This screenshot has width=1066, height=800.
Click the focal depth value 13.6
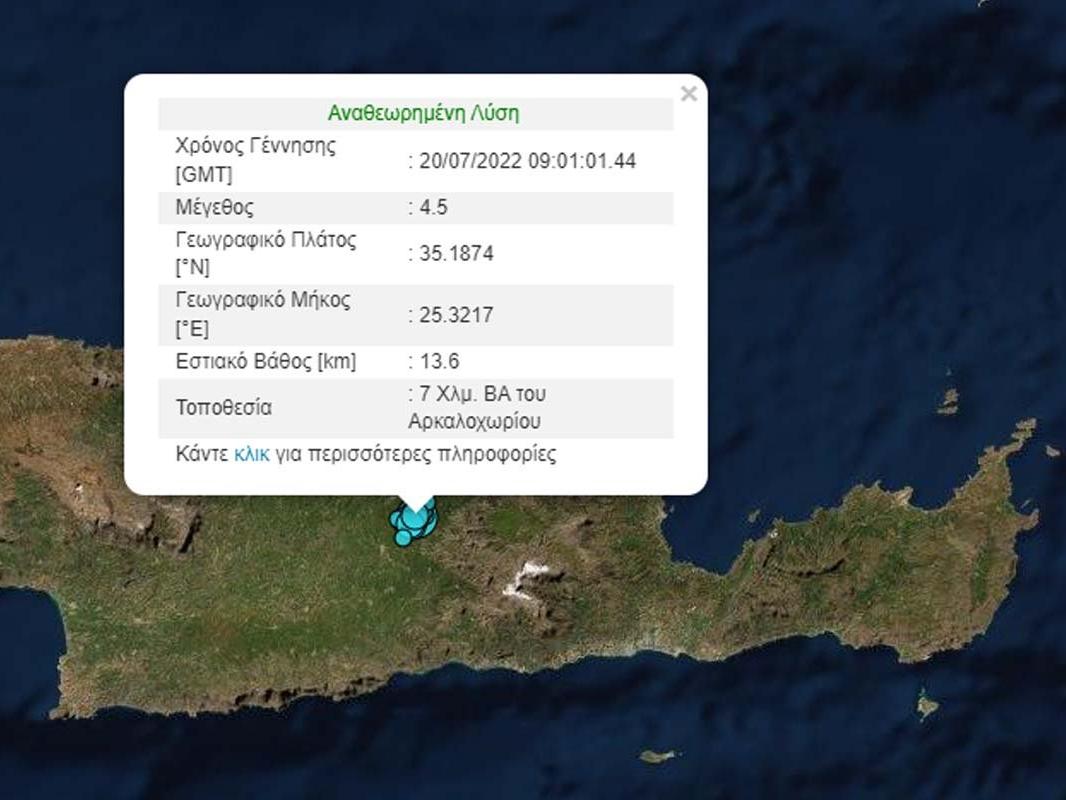[x=438, y=361]
